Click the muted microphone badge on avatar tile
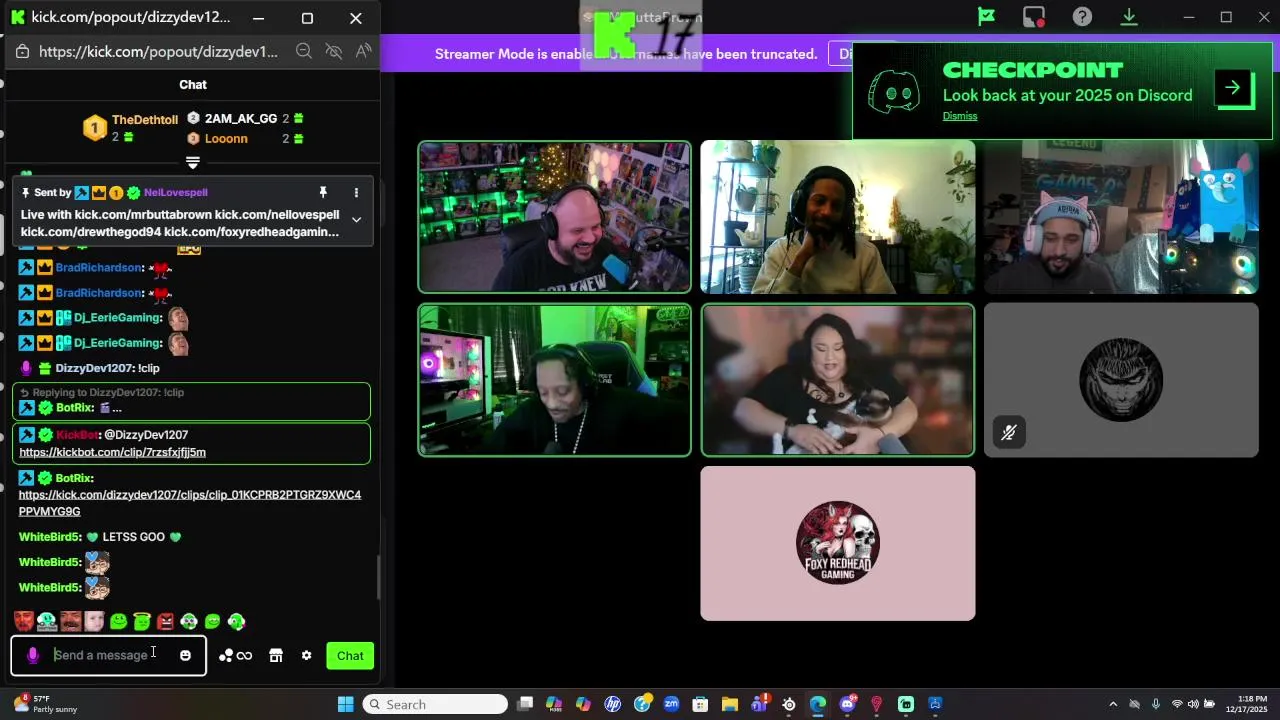The image size is (1280, 720). [1009, 433]
